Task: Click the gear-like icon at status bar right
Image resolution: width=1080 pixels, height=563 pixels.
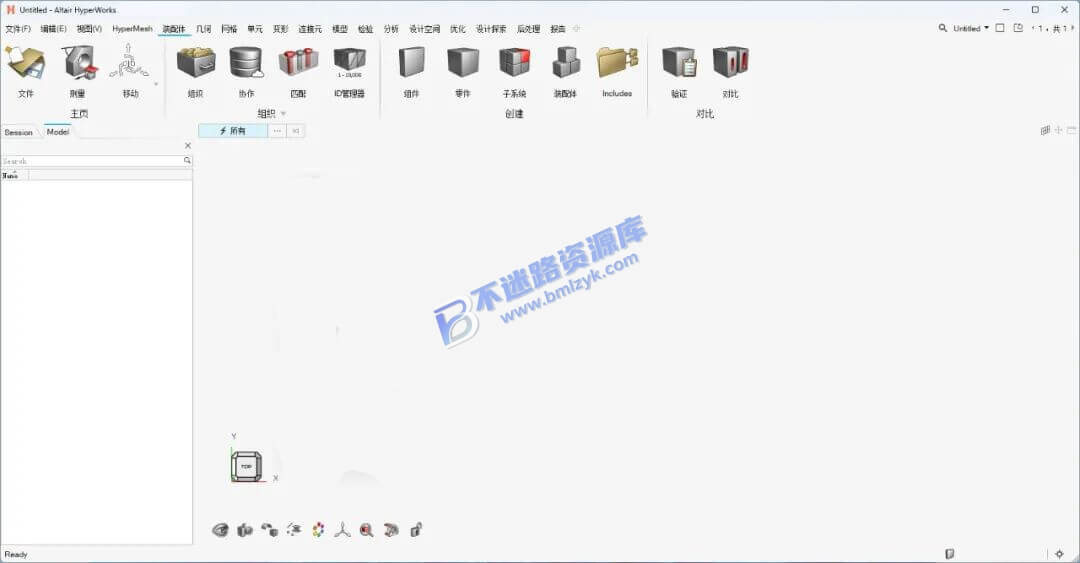Action: coord(1059,554)
